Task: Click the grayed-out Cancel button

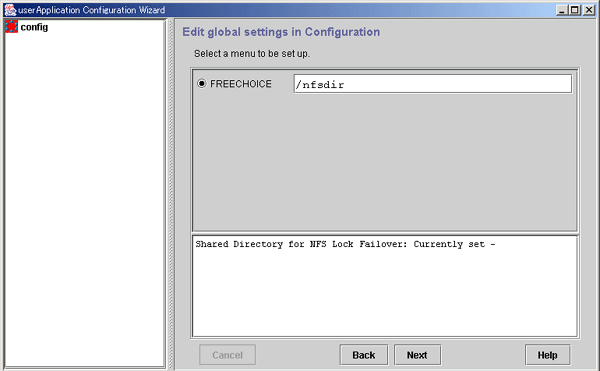Action: [x=227, y=355]
